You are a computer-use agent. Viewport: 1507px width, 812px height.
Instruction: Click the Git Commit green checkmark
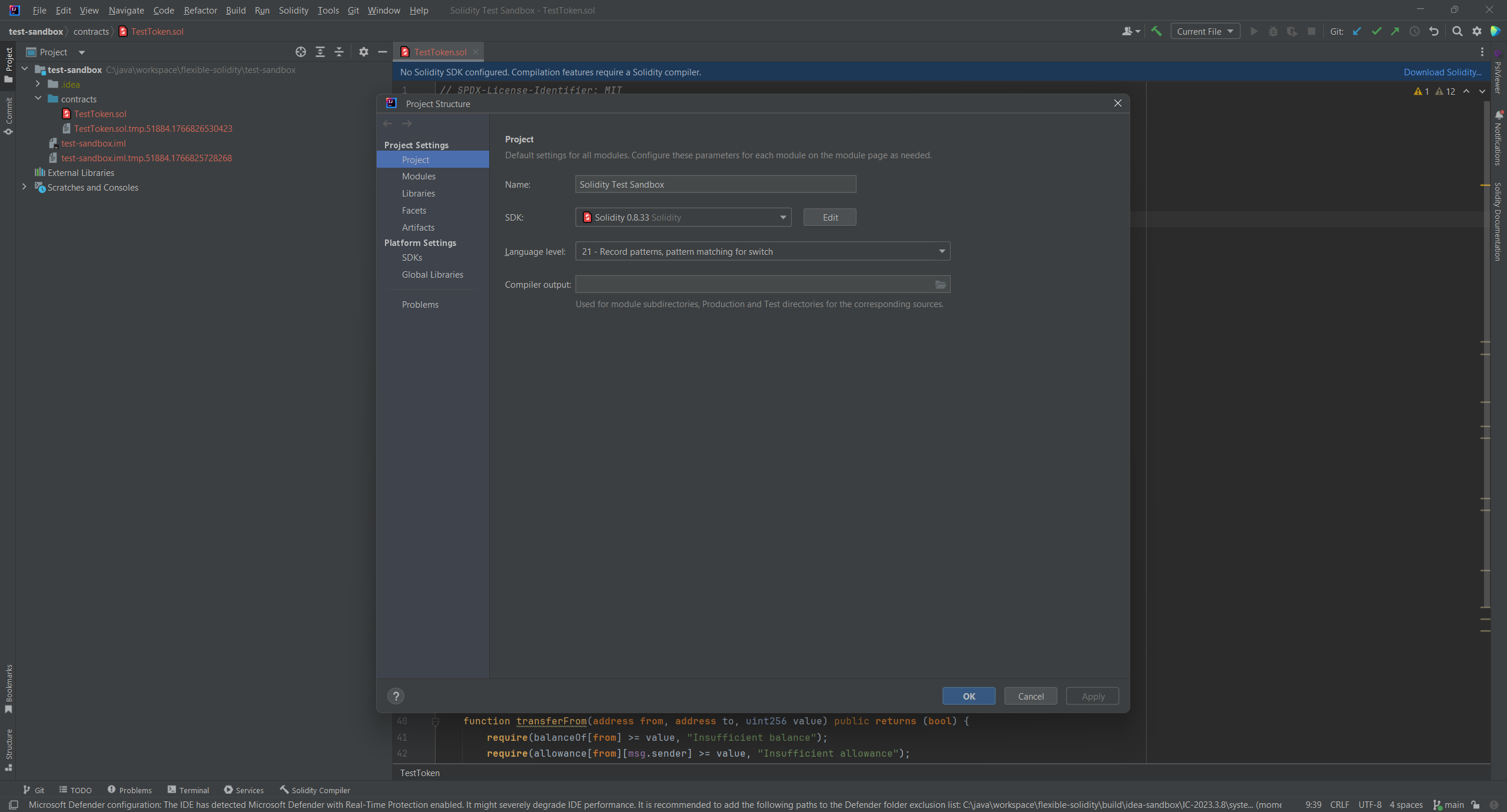pyautogui.click(x=1376, y=31)
